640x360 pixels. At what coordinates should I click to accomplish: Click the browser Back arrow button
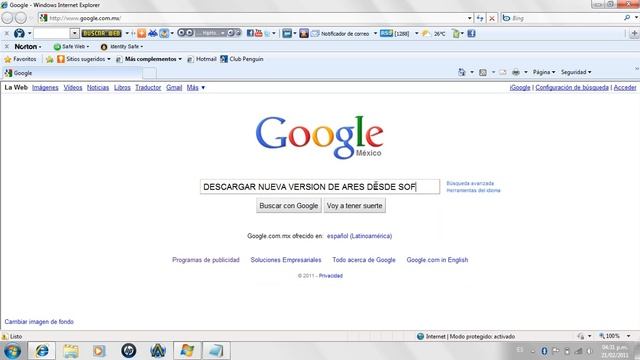pos(7,18)
